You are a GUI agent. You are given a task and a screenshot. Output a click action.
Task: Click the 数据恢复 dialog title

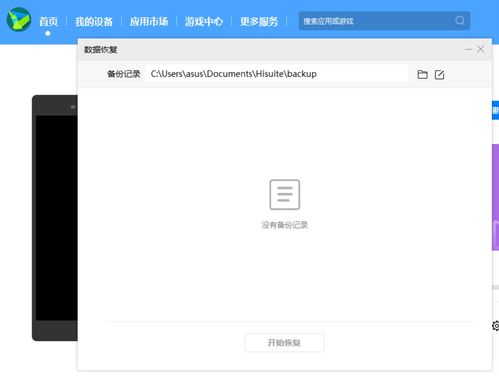100,50
